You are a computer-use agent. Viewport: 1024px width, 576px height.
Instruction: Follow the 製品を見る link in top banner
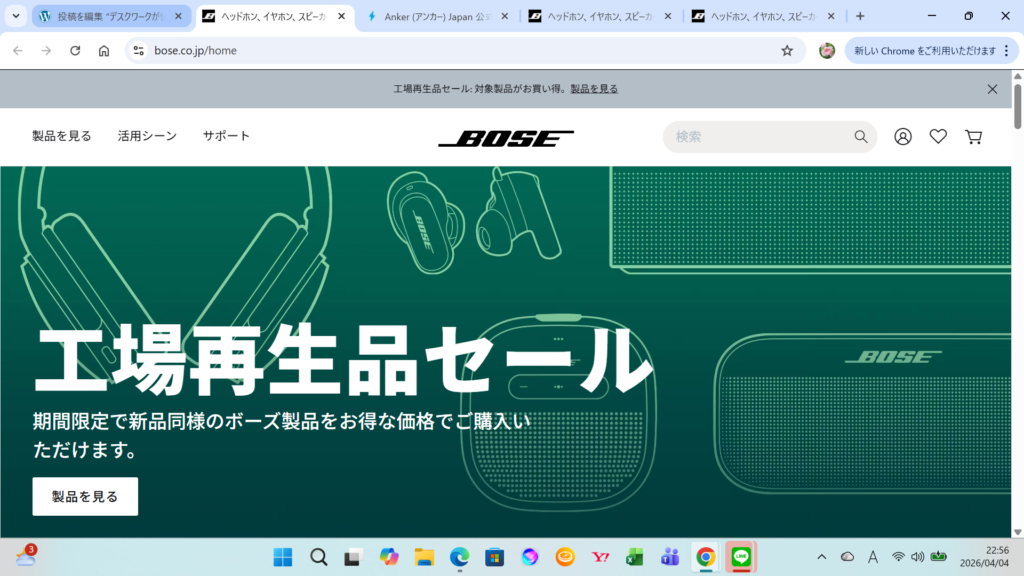click(x=594, y=89)
